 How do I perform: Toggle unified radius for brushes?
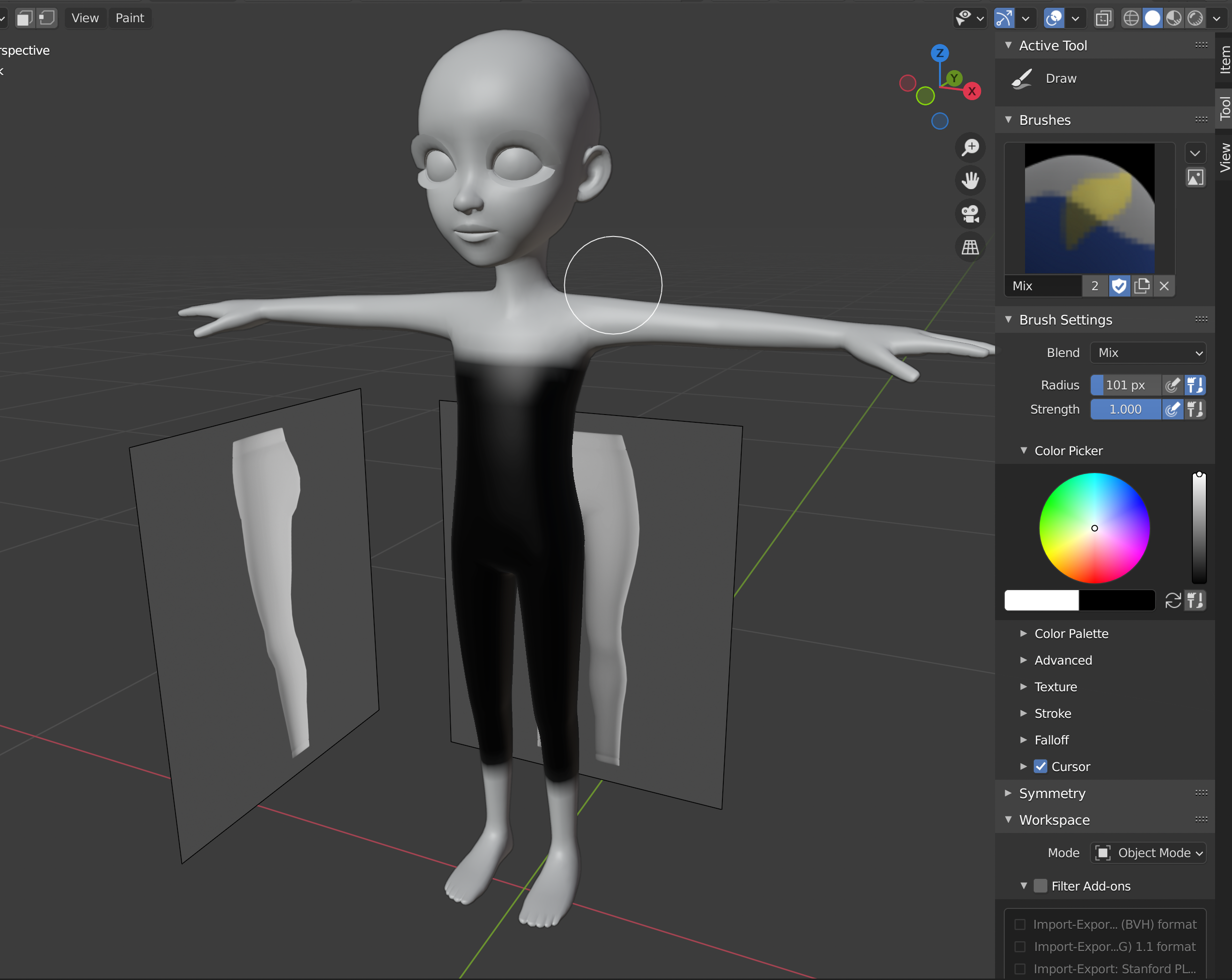tap(1195, 386)
